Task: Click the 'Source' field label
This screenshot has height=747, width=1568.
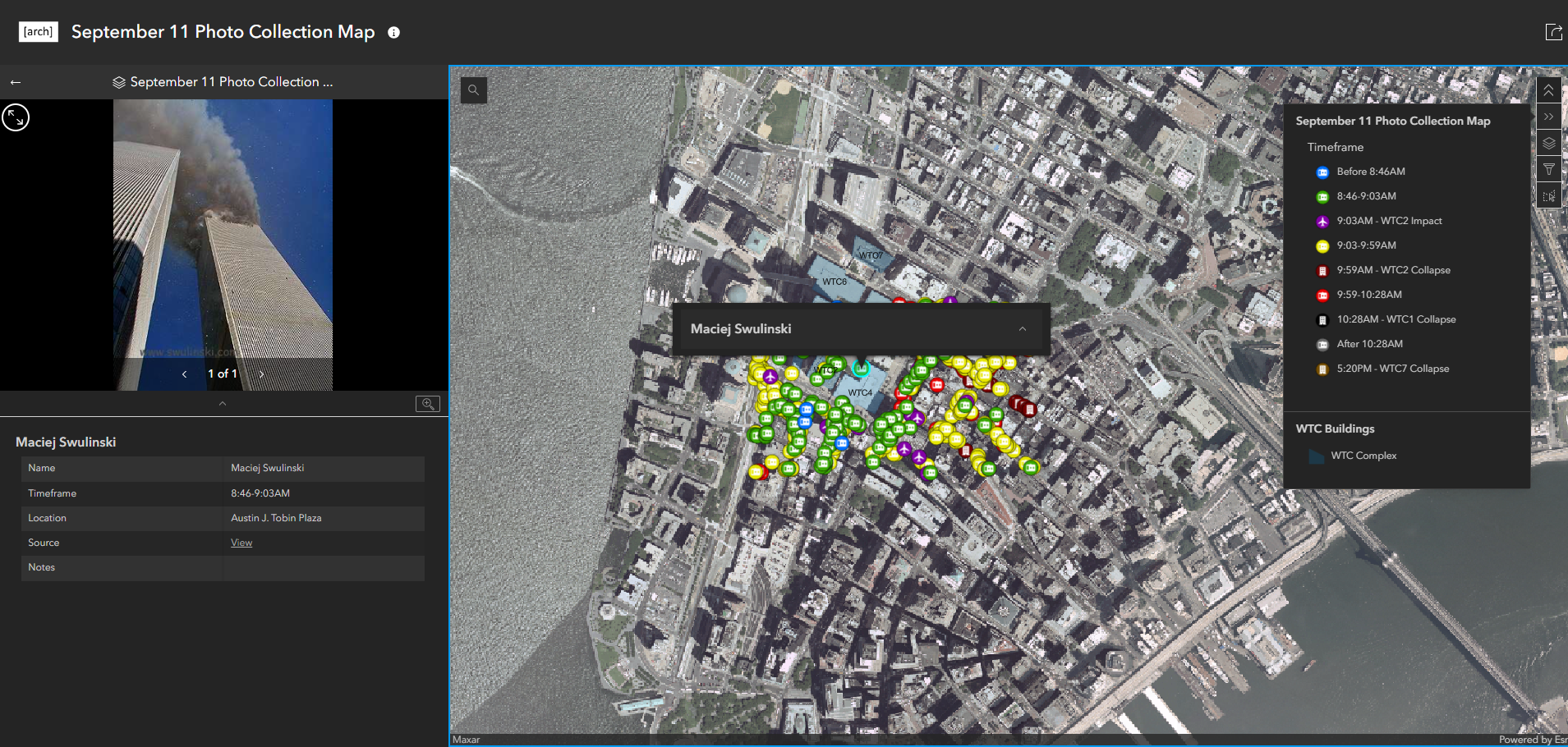Action: (x=44, y=543)
